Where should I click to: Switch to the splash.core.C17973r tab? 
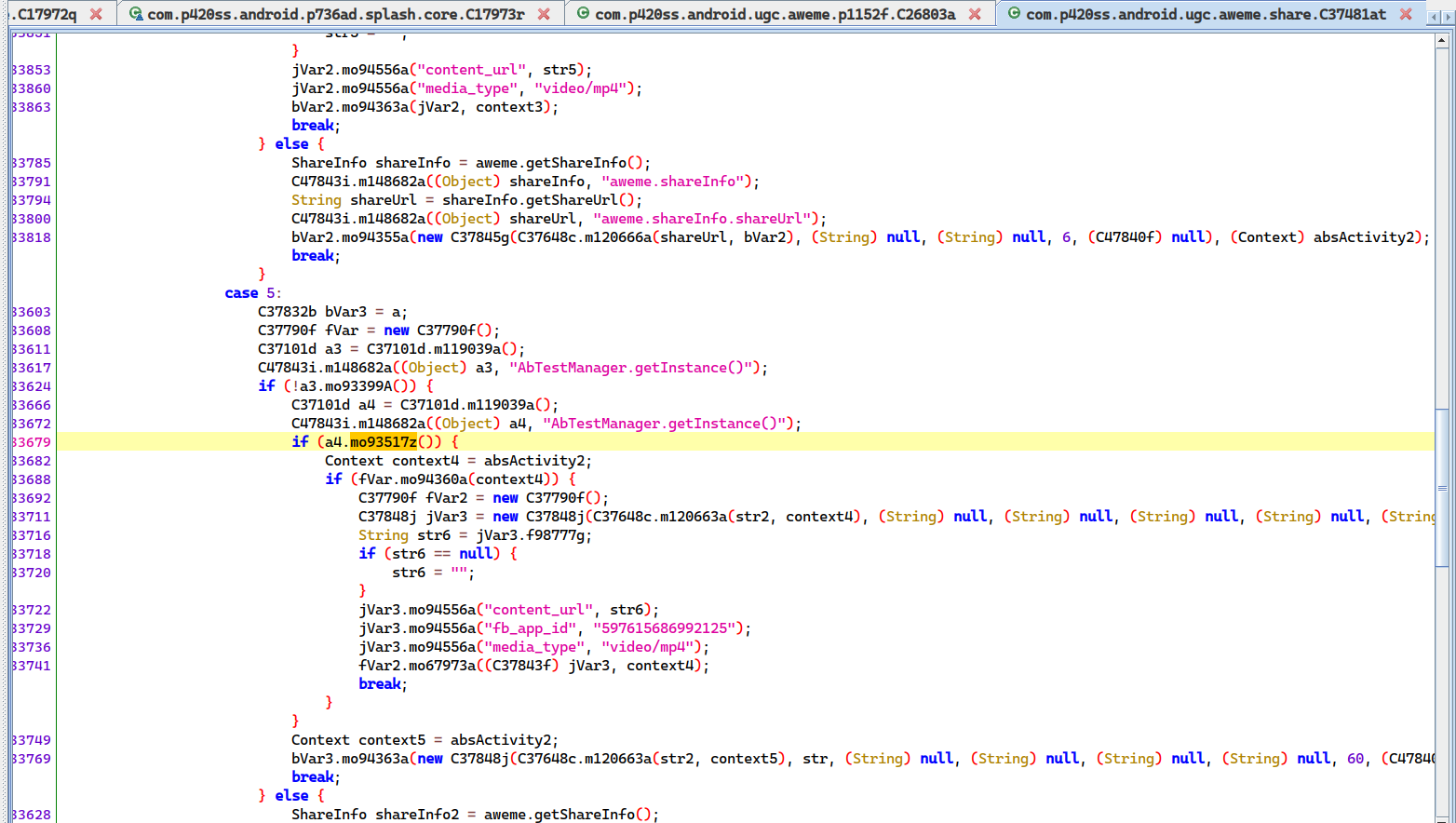(335, 14)
